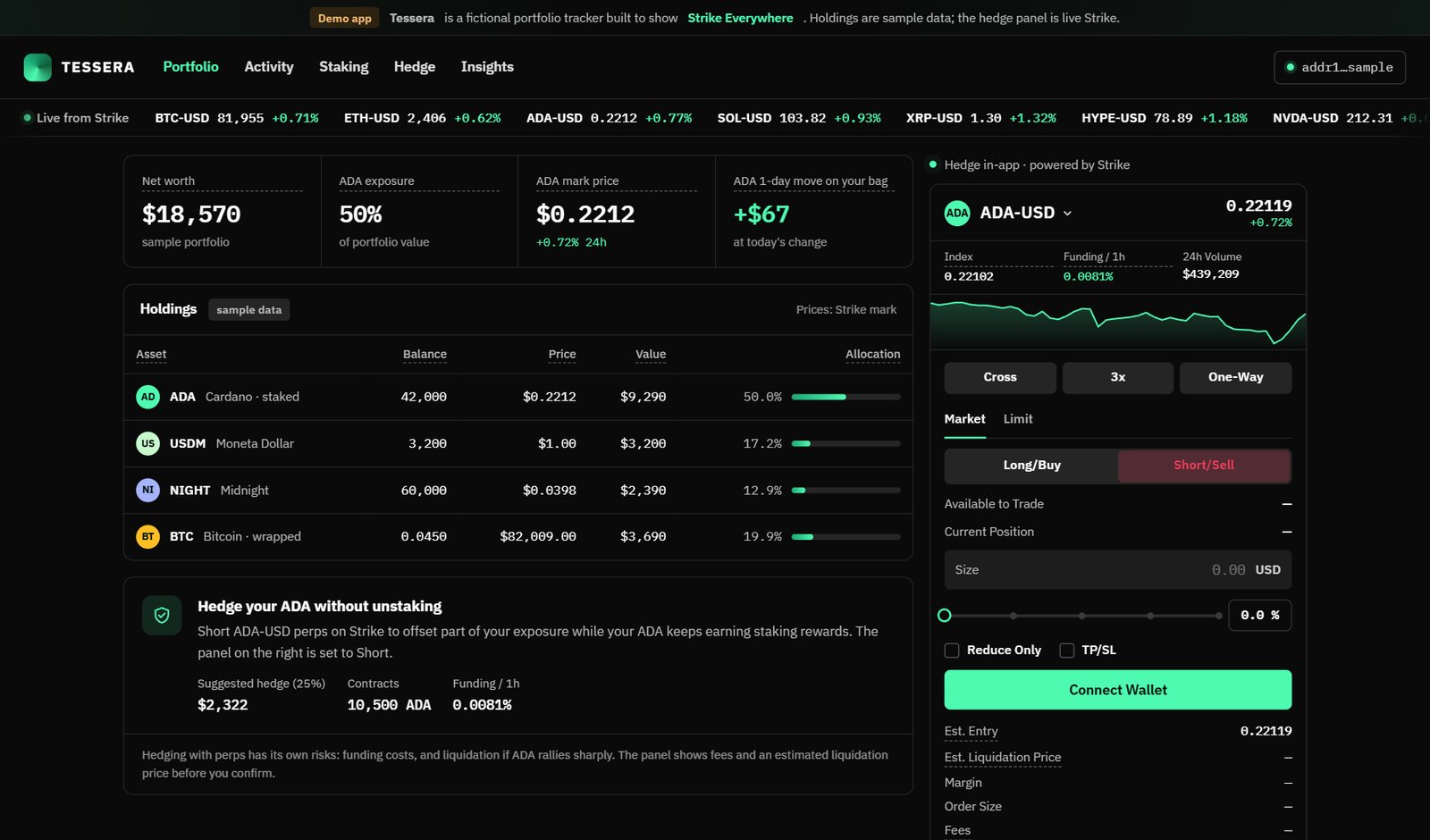
Task: Click the Balance column header
Action: 425,355
